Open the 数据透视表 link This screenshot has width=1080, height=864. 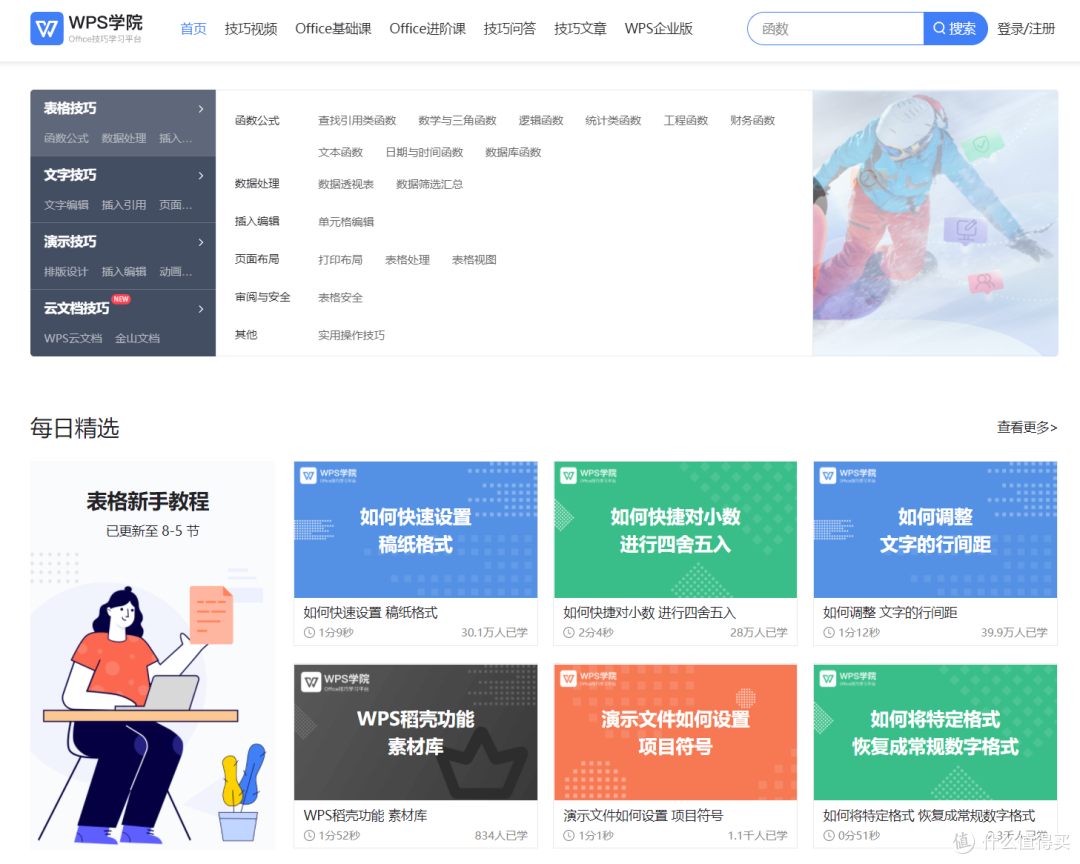tap(346, 184)
